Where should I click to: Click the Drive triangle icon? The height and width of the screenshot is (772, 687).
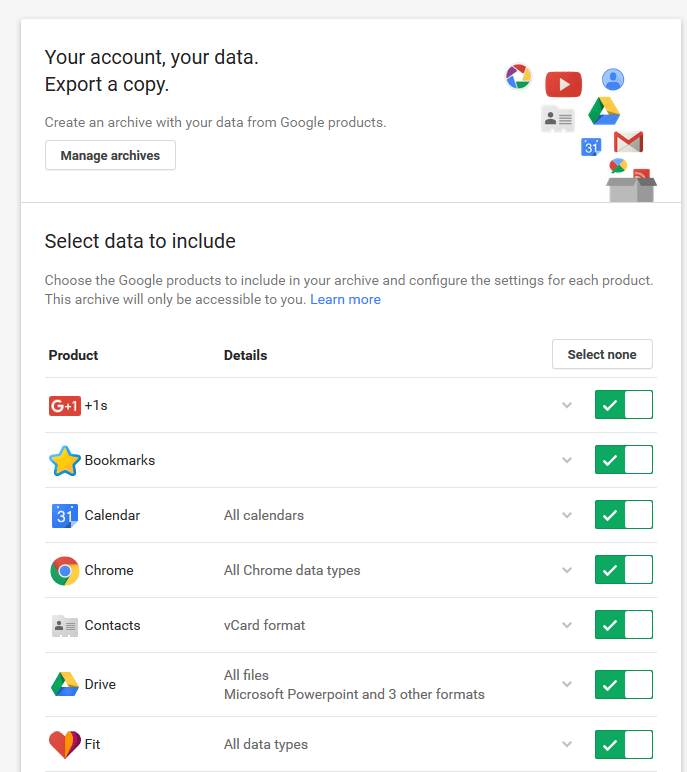click(x=64, y=685)
